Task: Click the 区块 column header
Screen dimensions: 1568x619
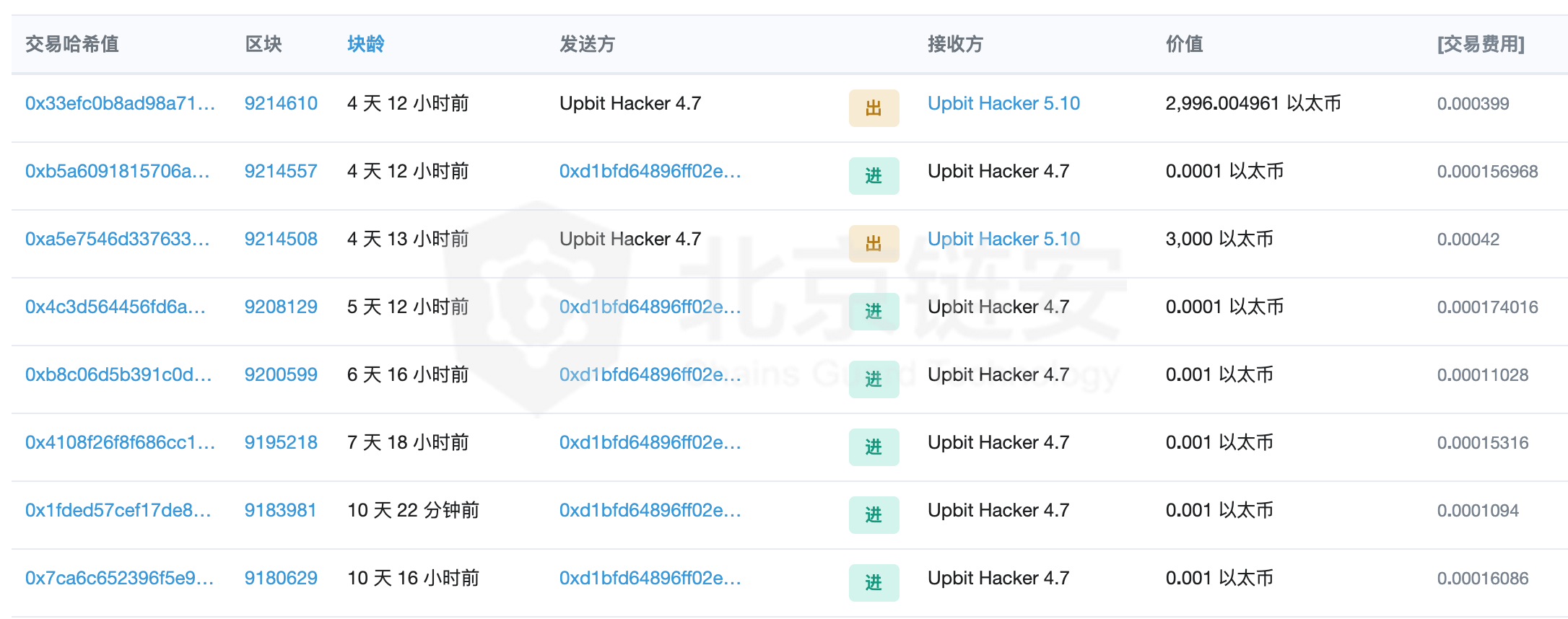Action: click(263, 44)
